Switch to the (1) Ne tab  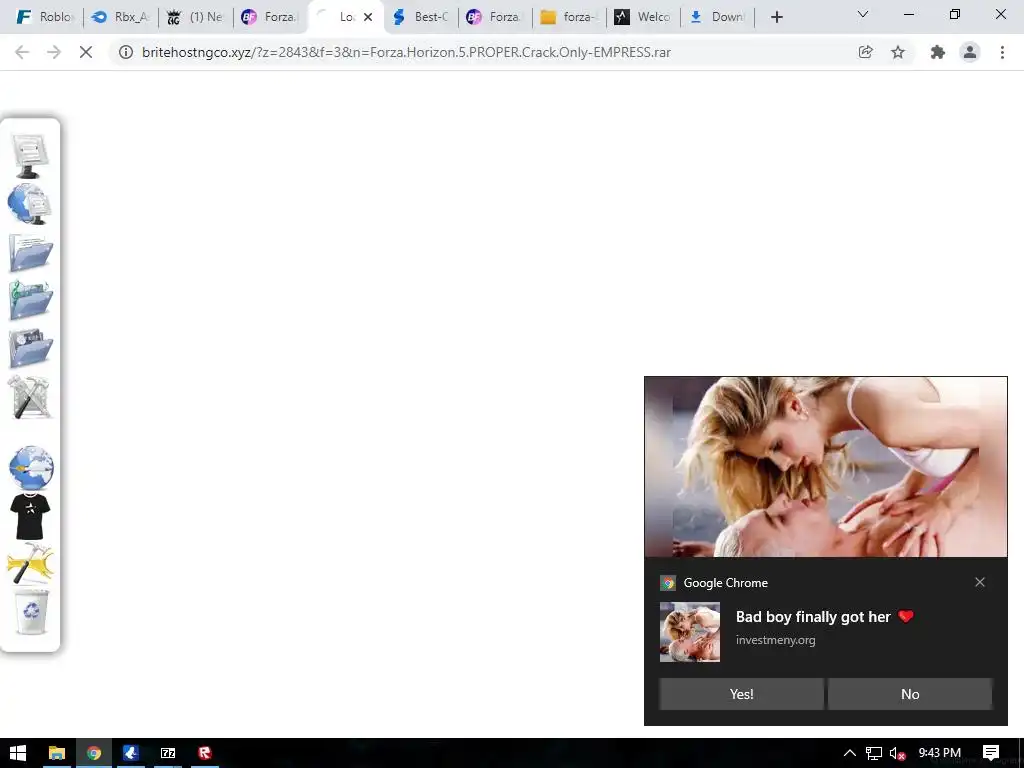(x=196, y=17)
